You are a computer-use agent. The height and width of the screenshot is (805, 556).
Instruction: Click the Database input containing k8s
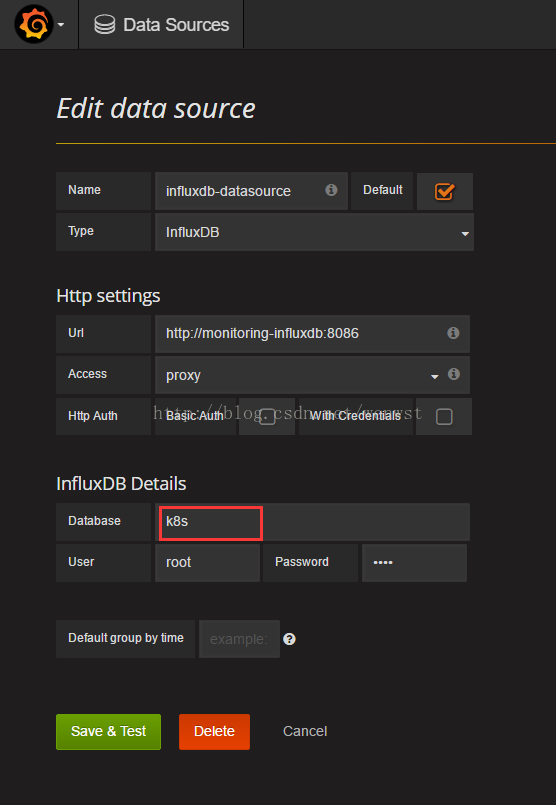click(312, 522)
